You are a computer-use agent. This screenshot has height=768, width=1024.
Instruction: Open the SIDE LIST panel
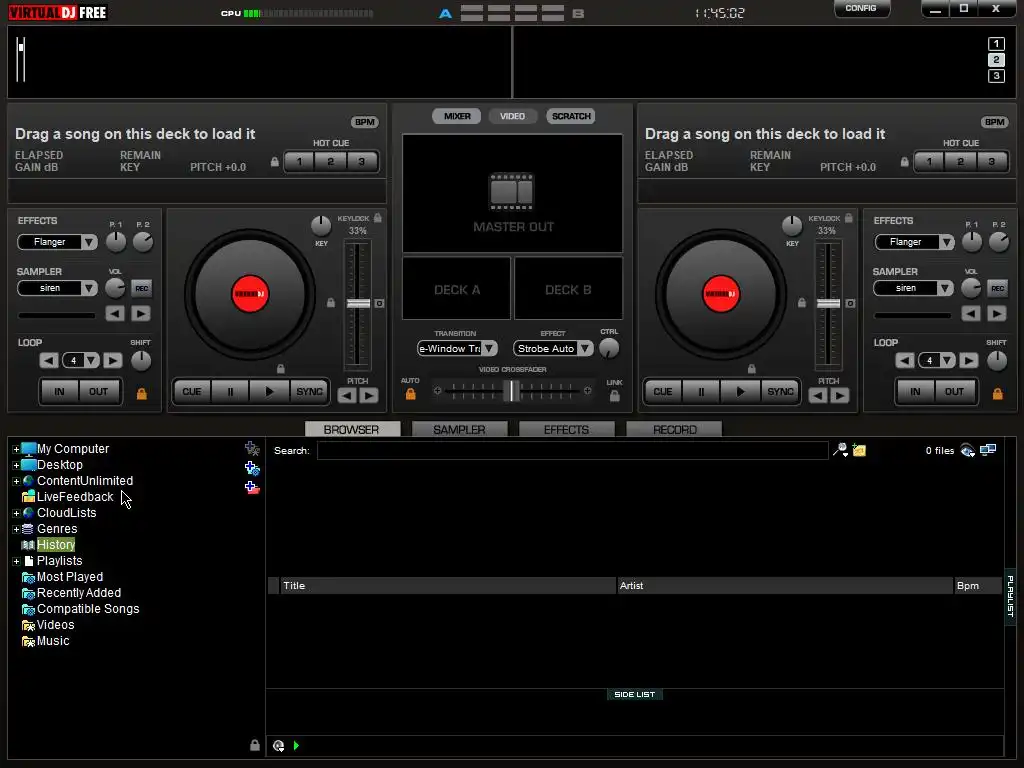(635, 695)
